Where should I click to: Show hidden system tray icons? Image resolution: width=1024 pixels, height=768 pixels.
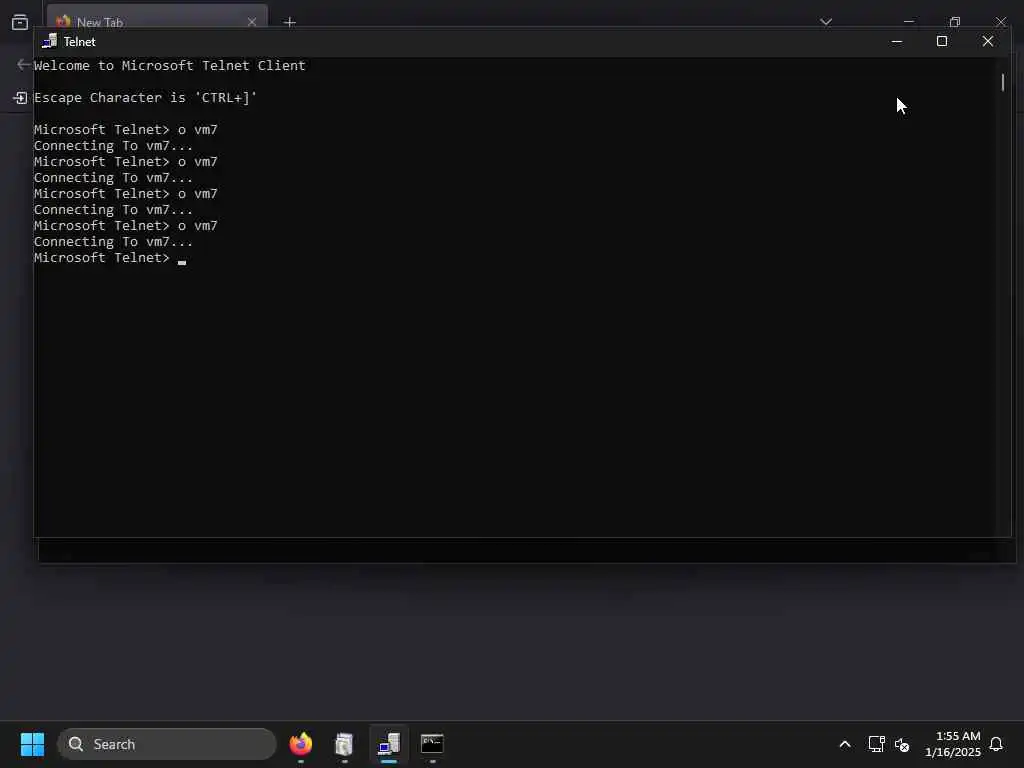[x=844, y=744]
